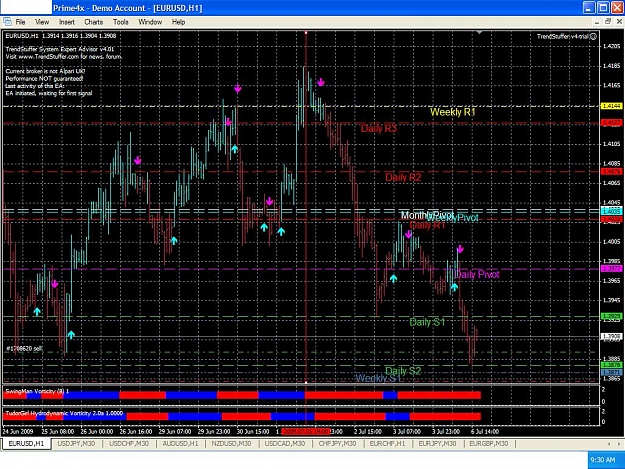Click the 24 Jun 2009 time axis label
Screen dimensions: 625x469
pyautogui.click(x=18, y=432)
